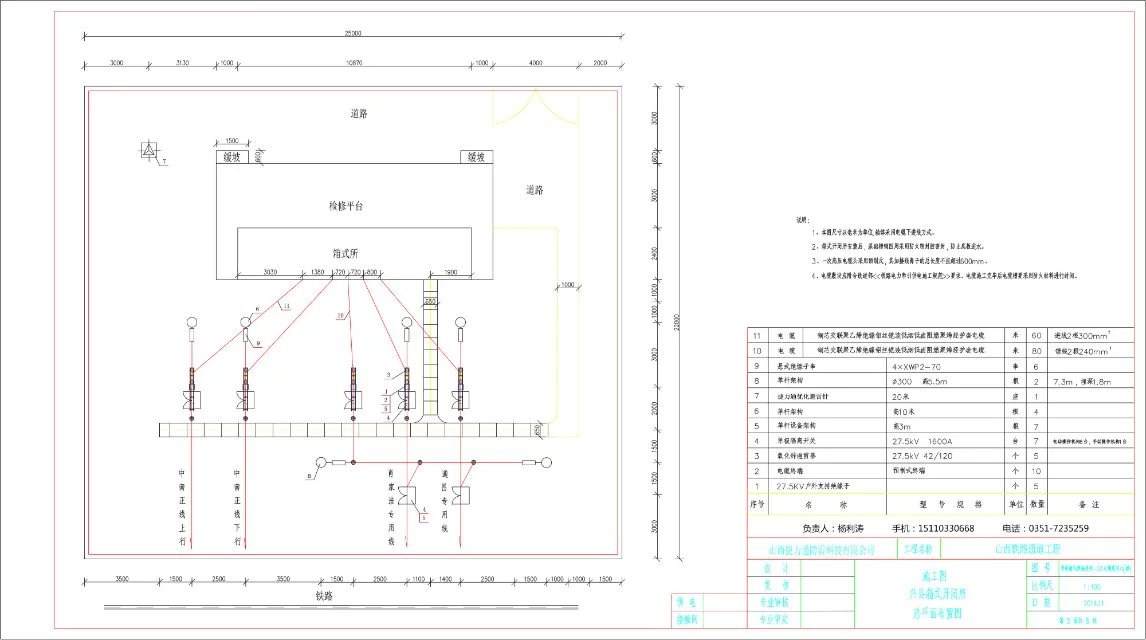Viewport: 1146px width, 640px height.
Task: Click the circle symbol labeled 8
Action: pyautogui.click(x=321, y=462)
